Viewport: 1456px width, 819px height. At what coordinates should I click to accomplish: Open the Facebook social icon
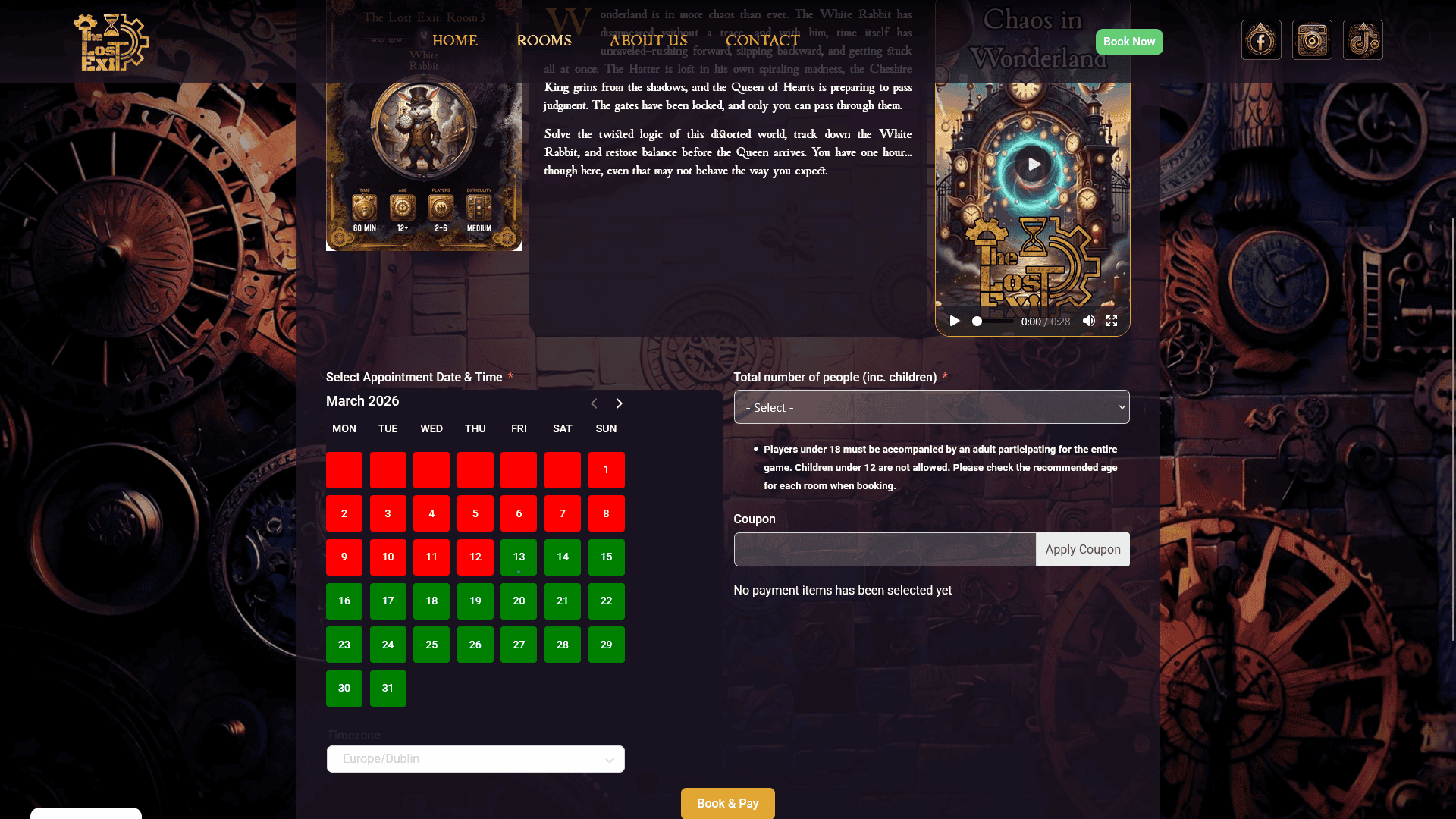point(1261,40)
